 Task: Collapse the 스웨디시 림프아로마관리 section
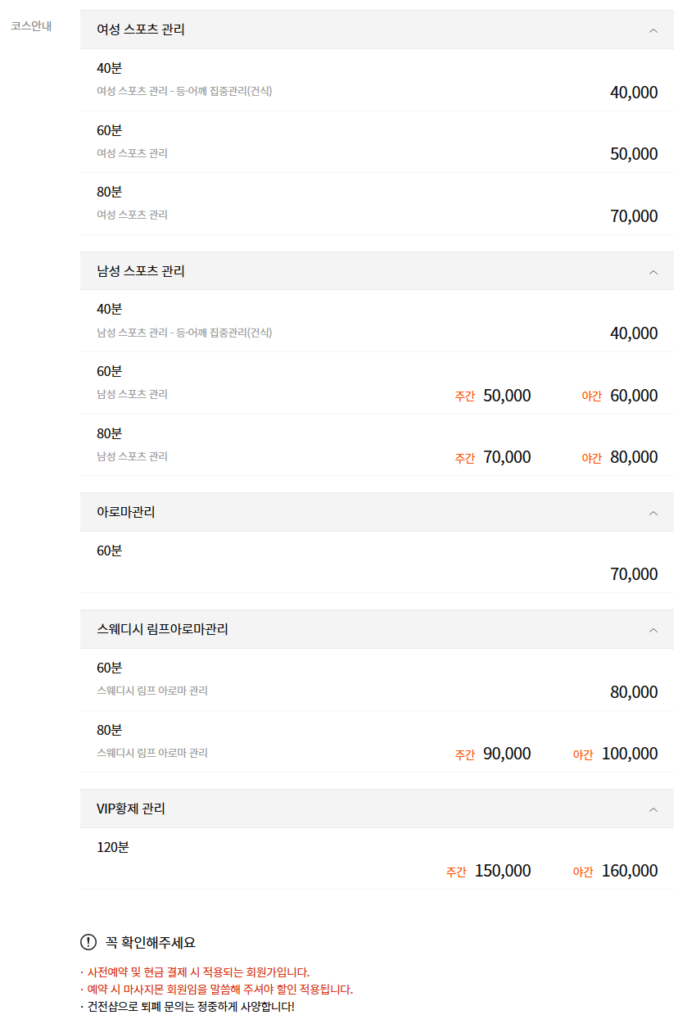tap(655, 630)
